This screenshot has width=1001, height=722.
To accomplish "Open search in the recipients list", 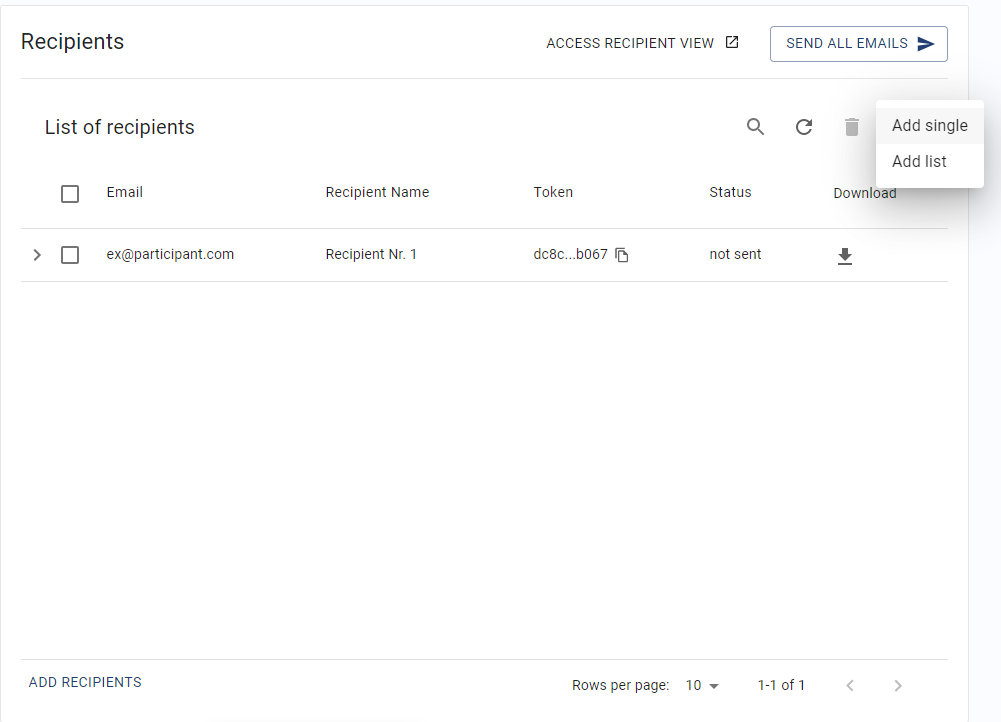I will (x=755, y=126).
